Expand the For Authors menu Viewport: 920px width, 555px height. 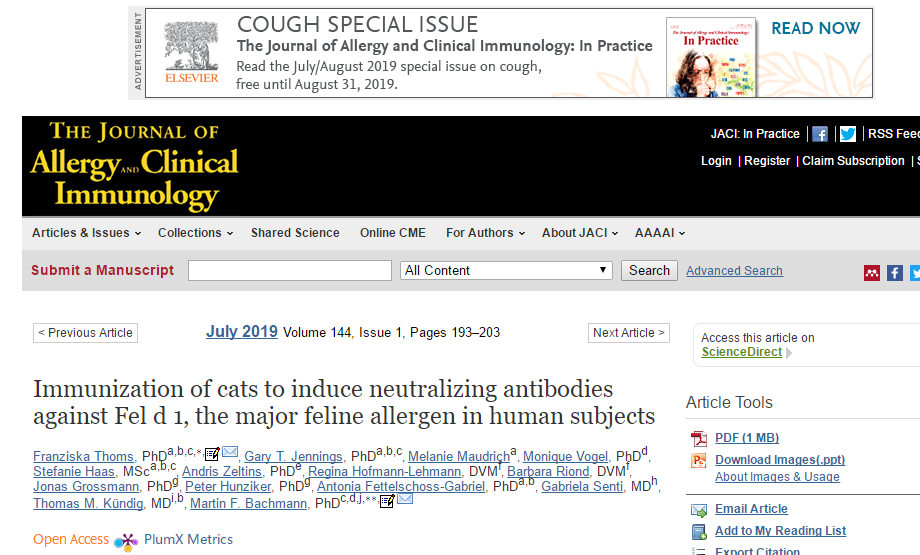tap(485, 233)
